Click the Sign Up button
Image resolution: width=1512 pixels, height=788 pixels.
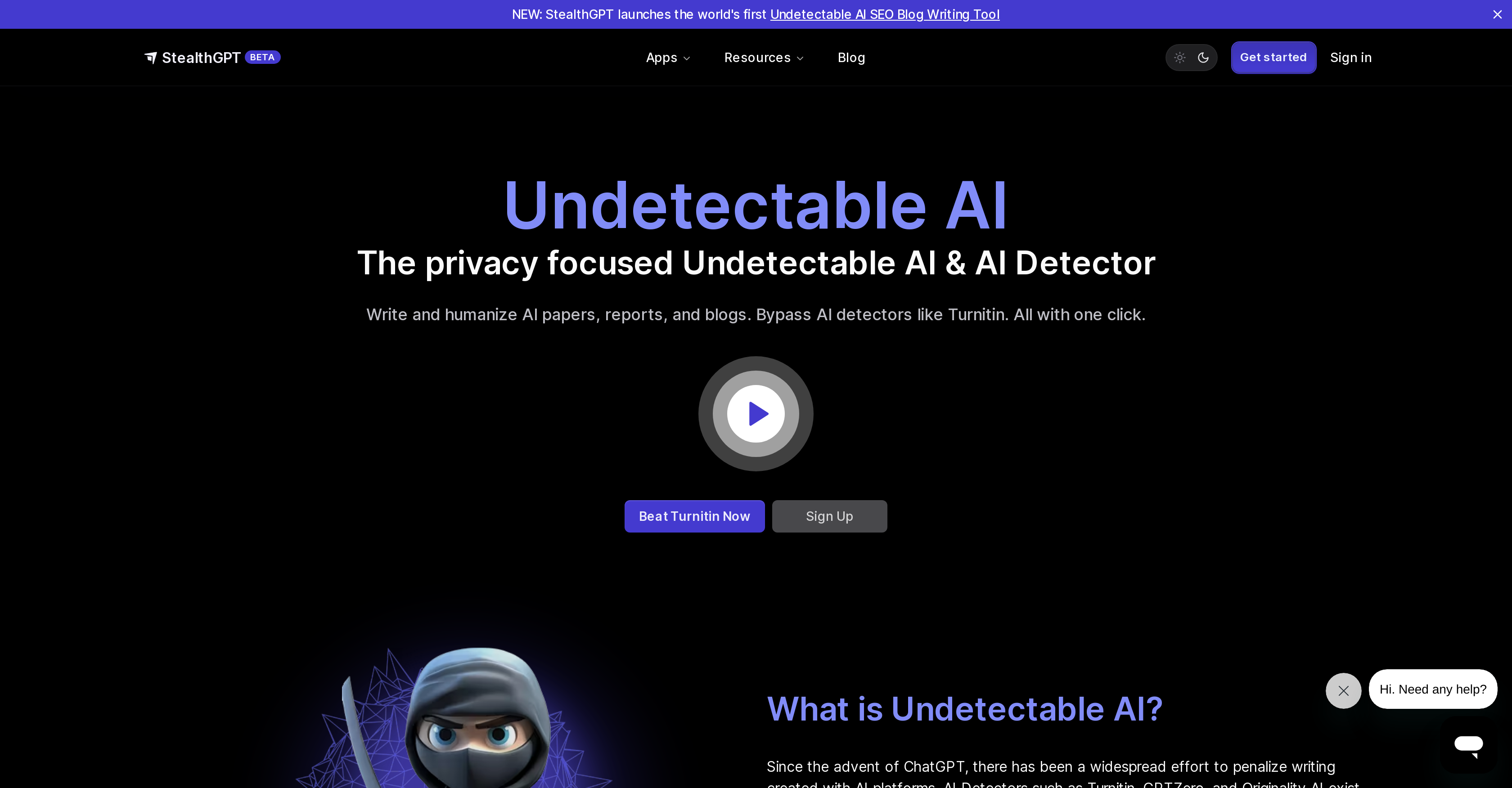(x=829, y=516)
